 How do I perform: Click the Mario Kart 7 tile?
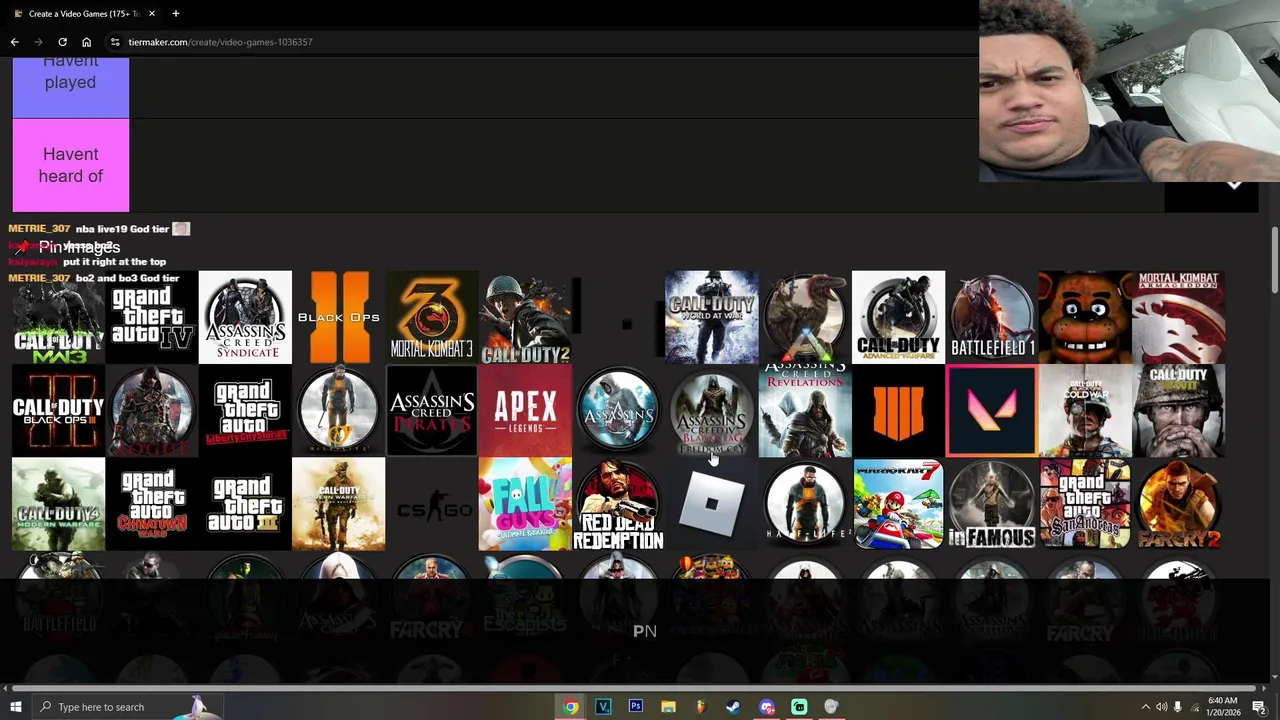(898, 504)
